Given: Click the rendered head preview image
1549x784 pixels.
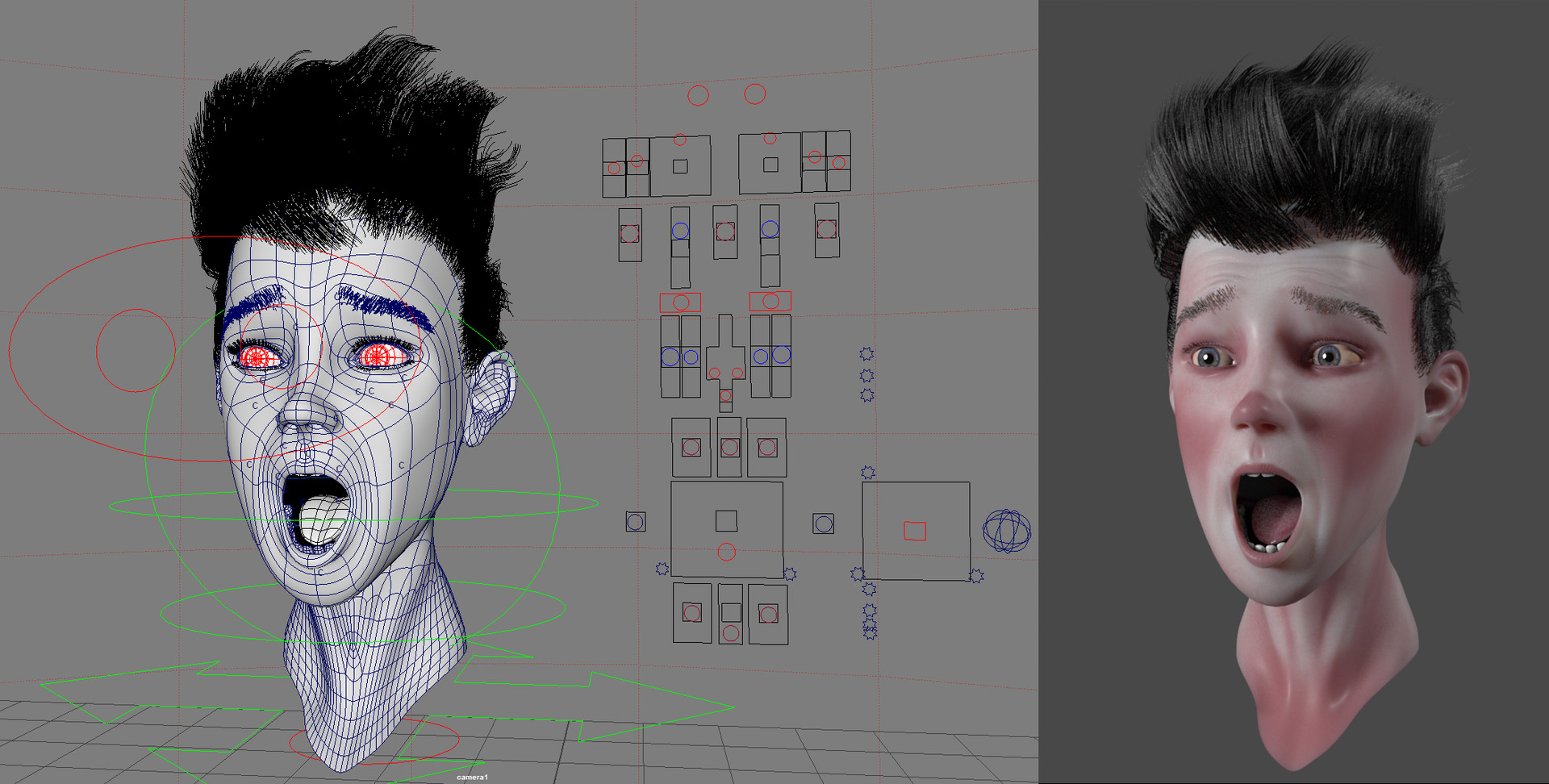Looking at the screenshot, I should (x=1294, y=392).
